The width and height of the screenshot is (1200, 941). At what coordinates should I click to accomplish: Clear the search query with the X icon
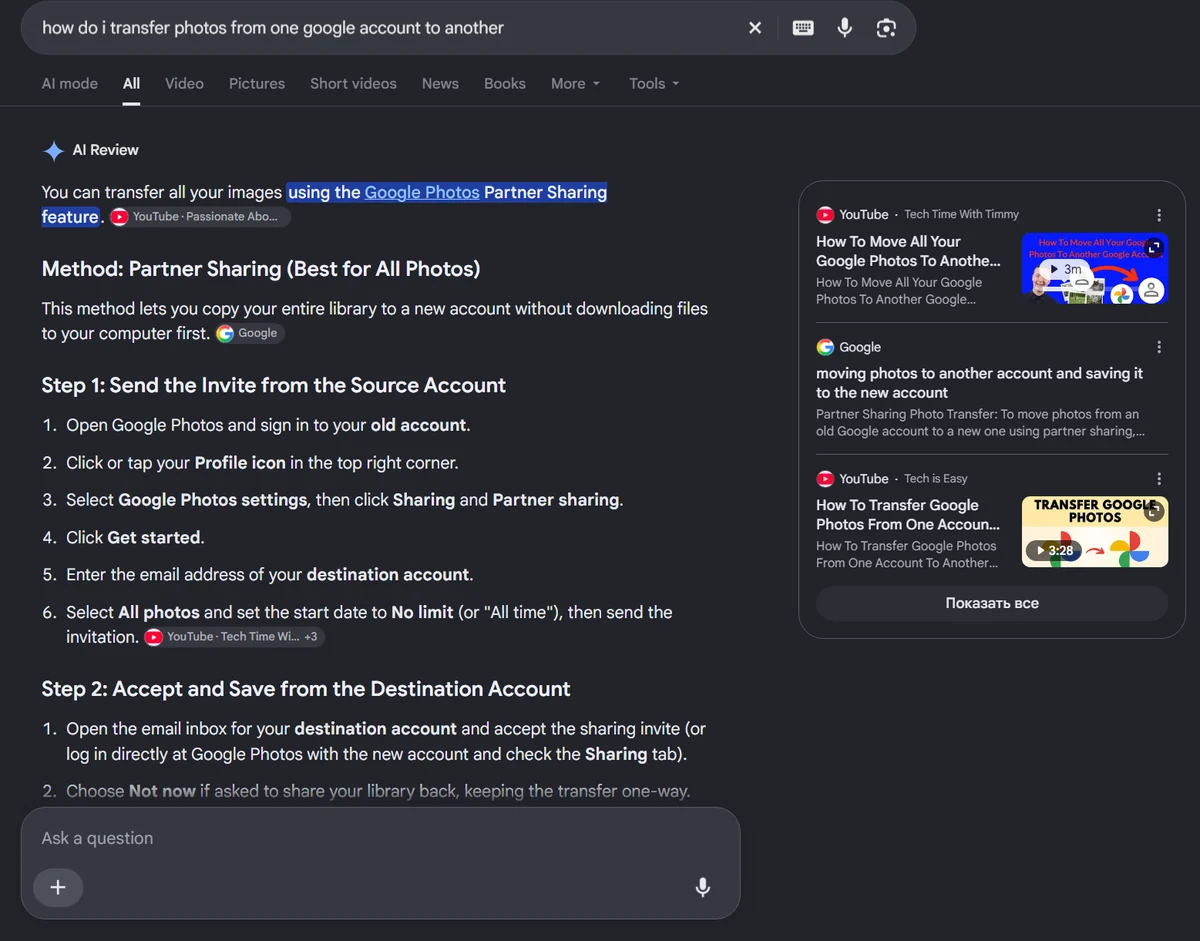(x=755, y=28)
